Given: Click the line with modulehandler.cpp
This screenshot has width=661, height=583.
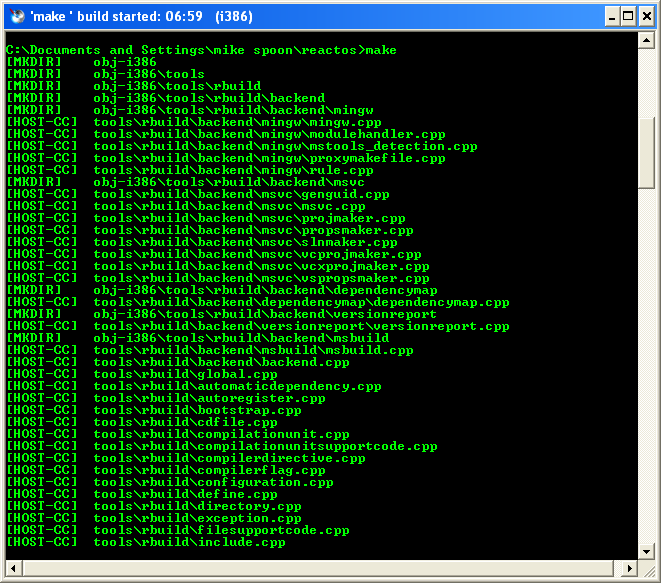Looking at the screenshot, I should [x=226, y=134].
